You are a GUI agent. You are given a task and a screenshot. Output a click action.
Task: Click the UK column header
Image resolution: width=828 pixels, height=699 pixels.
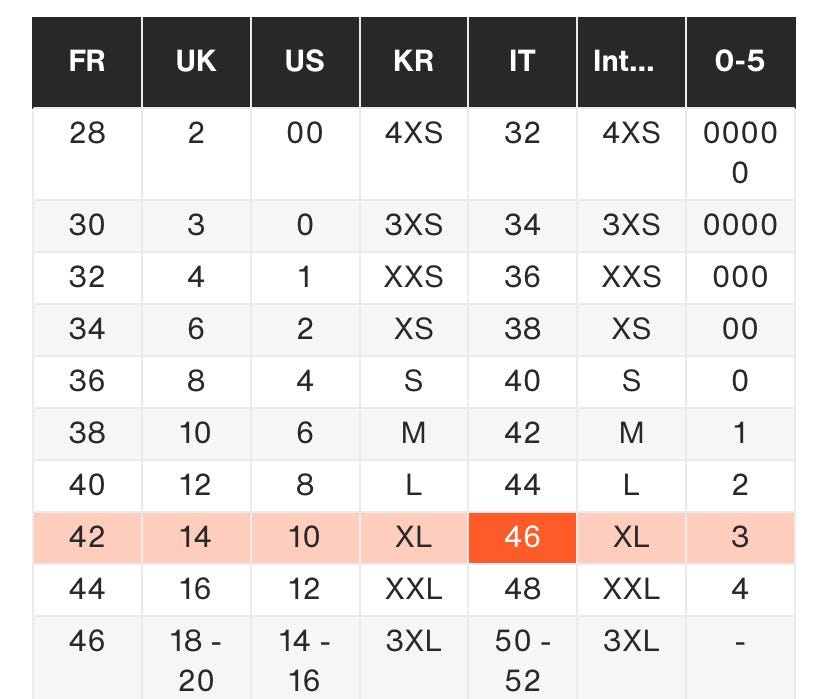(196, 62)
